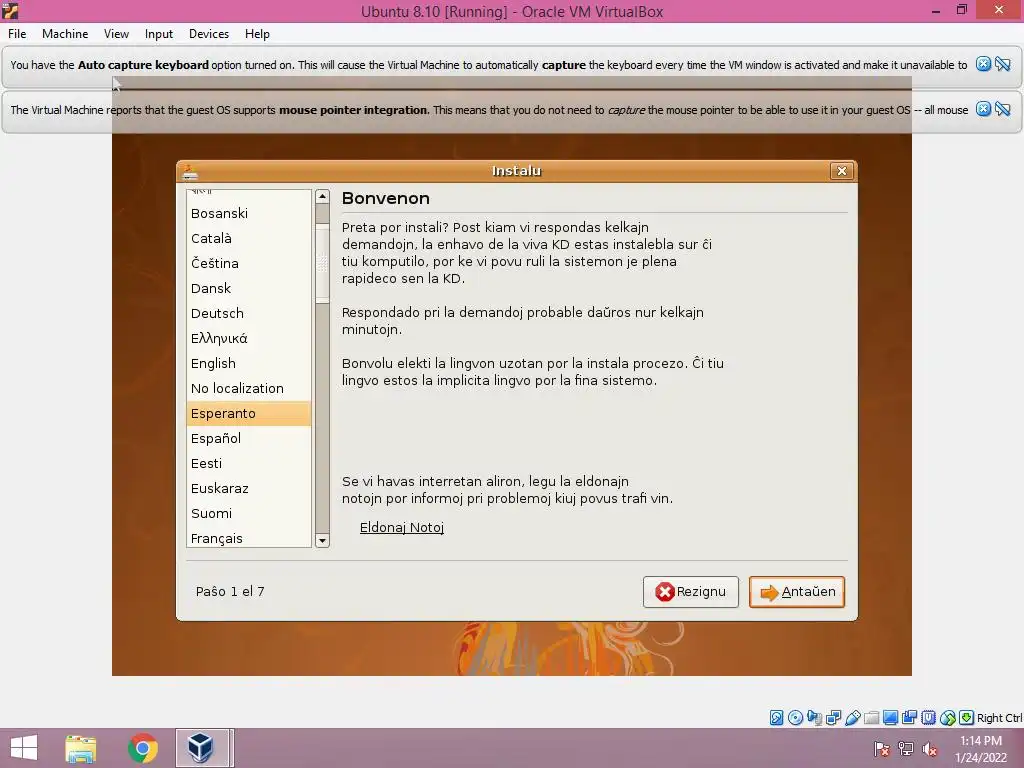1024x768 pixels.
Task: Select Euskaraz in the language list
Action: click(x=249, y=488)
